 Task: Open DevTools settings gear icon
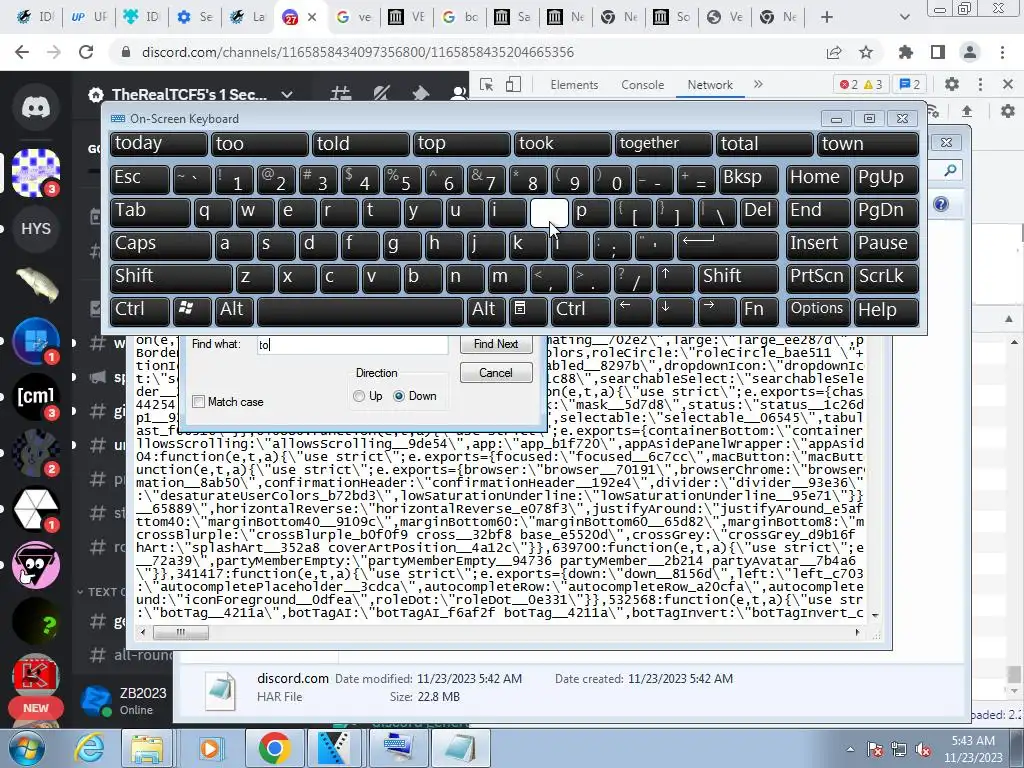point(952,84)
